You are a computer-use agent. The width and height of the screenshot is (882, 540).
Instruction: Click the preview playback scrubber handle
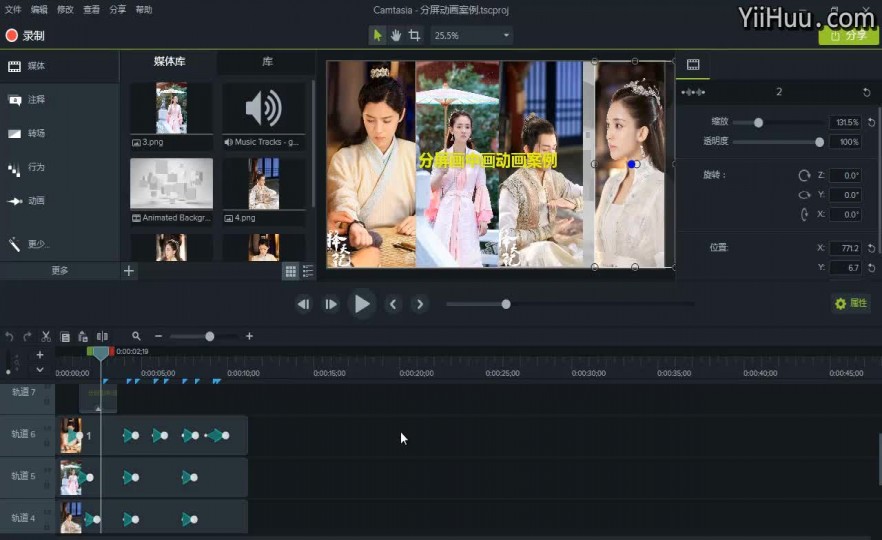pos(506,304)
